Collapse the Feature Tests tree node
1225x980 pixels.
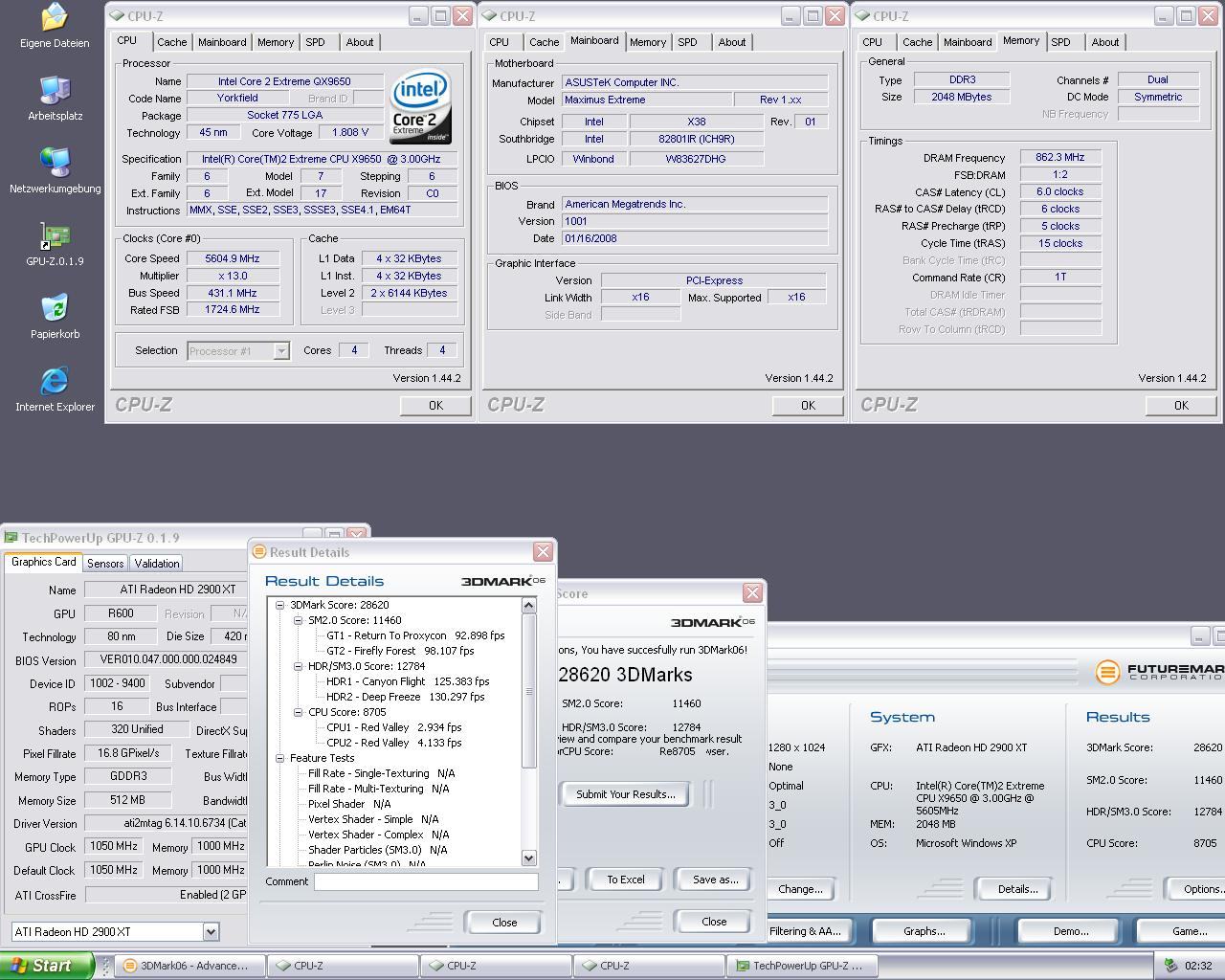pyautogui.click(x=280, y=758)
